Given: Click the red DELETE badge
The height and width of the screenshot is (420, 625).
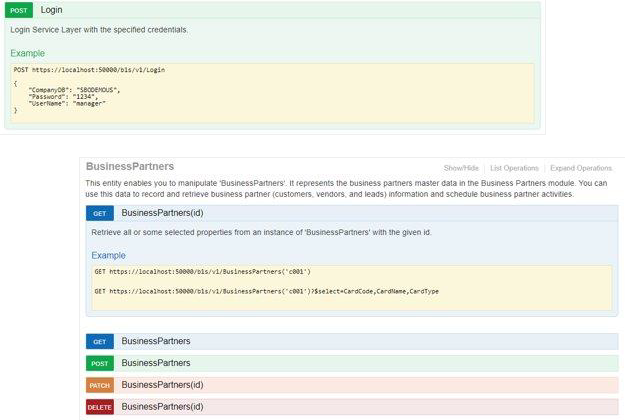Looking at the screenshot, I should [100, 407].
